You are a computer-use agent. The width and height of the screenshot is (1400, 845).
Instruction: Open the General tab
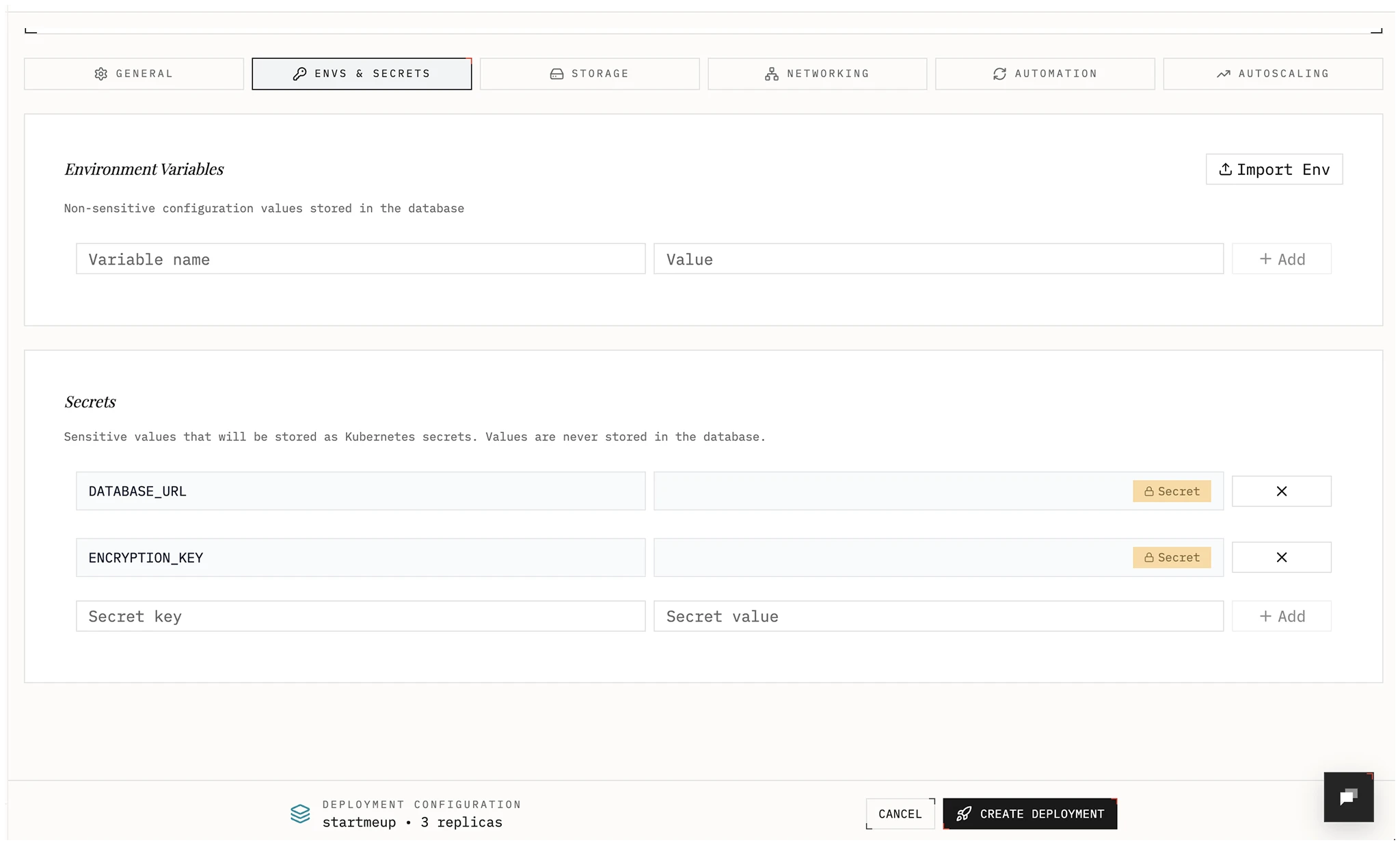pyautogui.click(x=134, y=74)
